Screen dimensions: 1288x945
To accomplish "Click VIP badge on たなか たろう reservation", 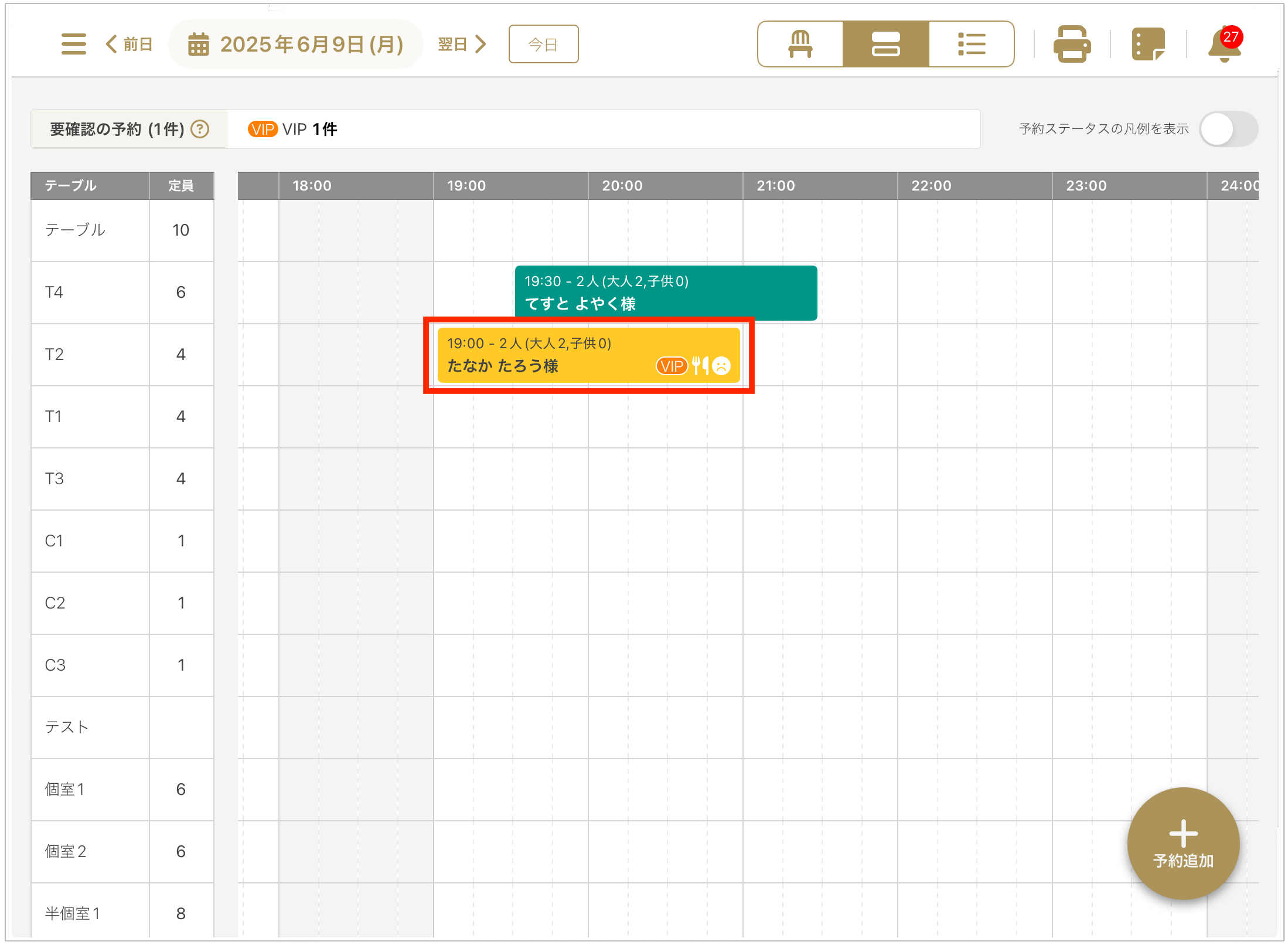I will click(x=672, y=366).
